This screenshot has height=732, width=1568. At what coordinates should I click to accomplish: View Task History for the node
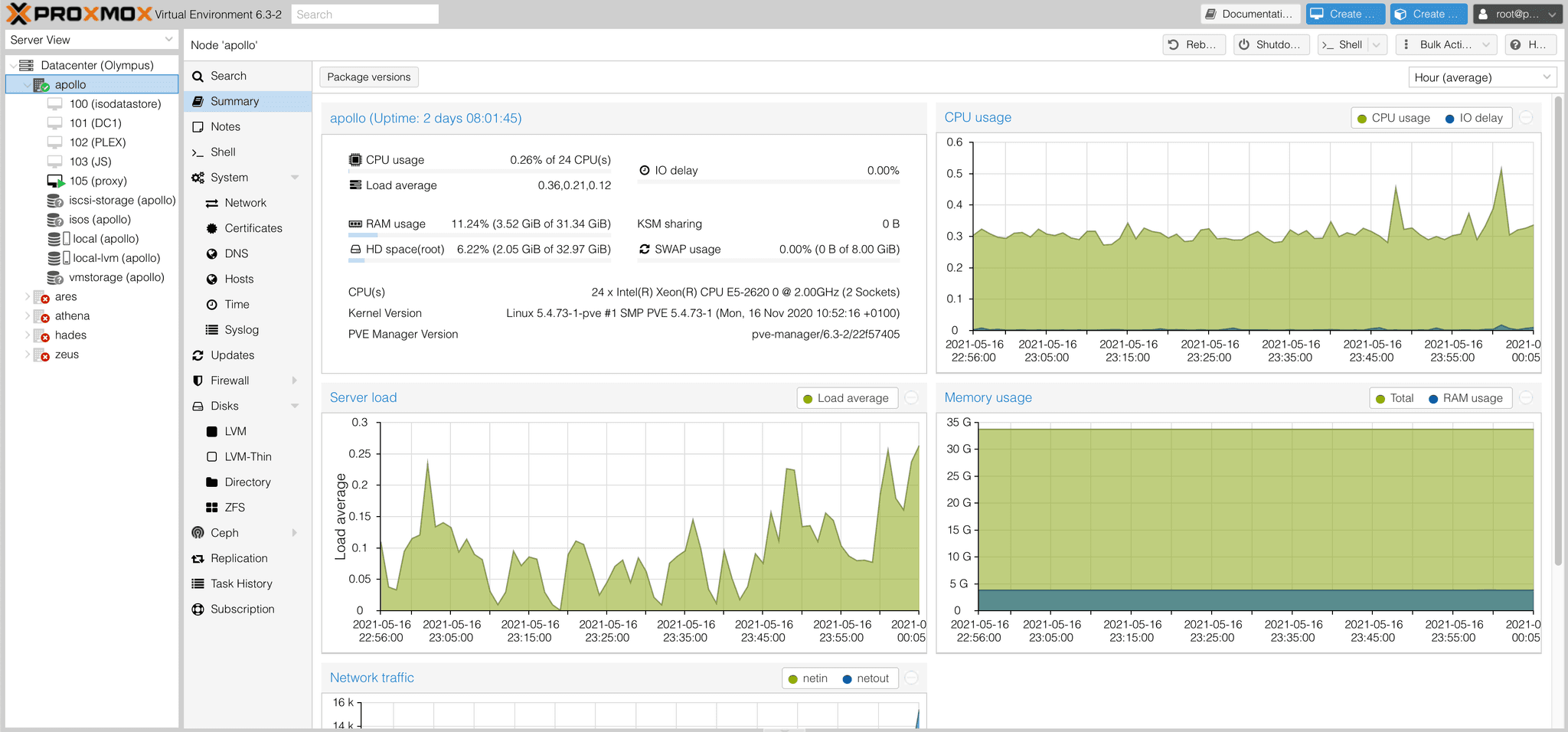click(241, 583)
